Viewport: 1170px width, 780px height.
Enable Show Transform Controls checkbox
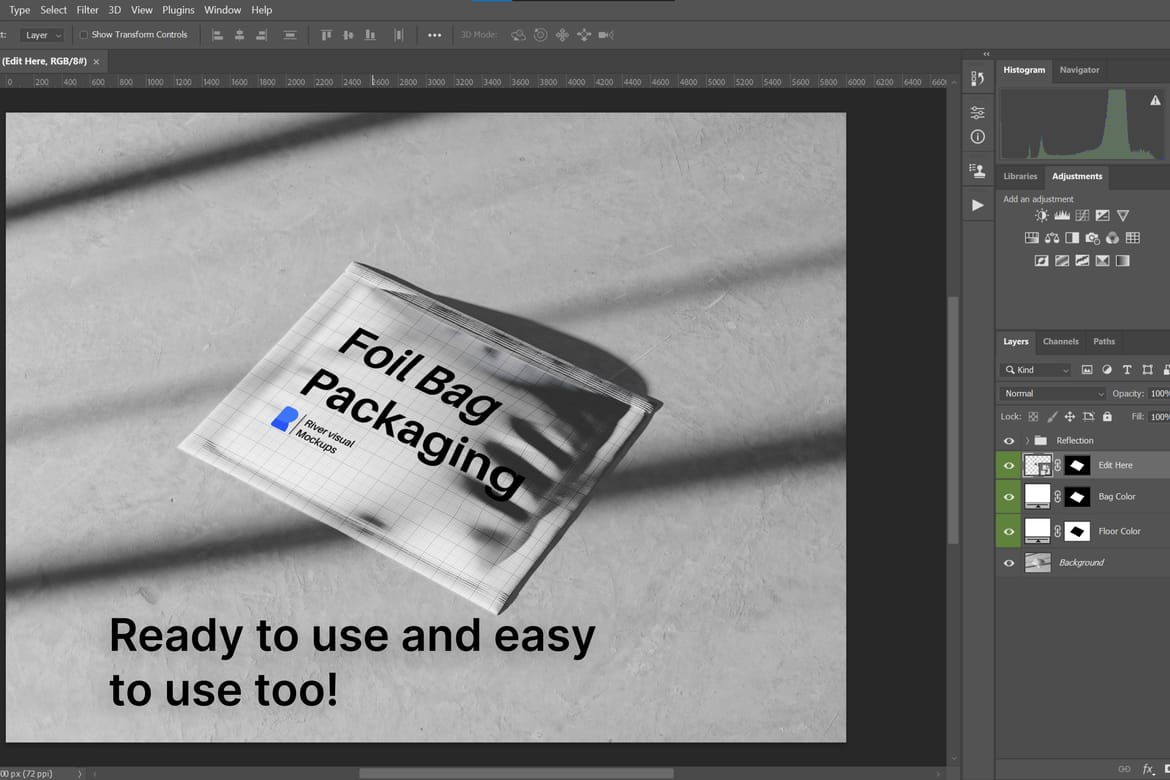[x=84, y=34]
